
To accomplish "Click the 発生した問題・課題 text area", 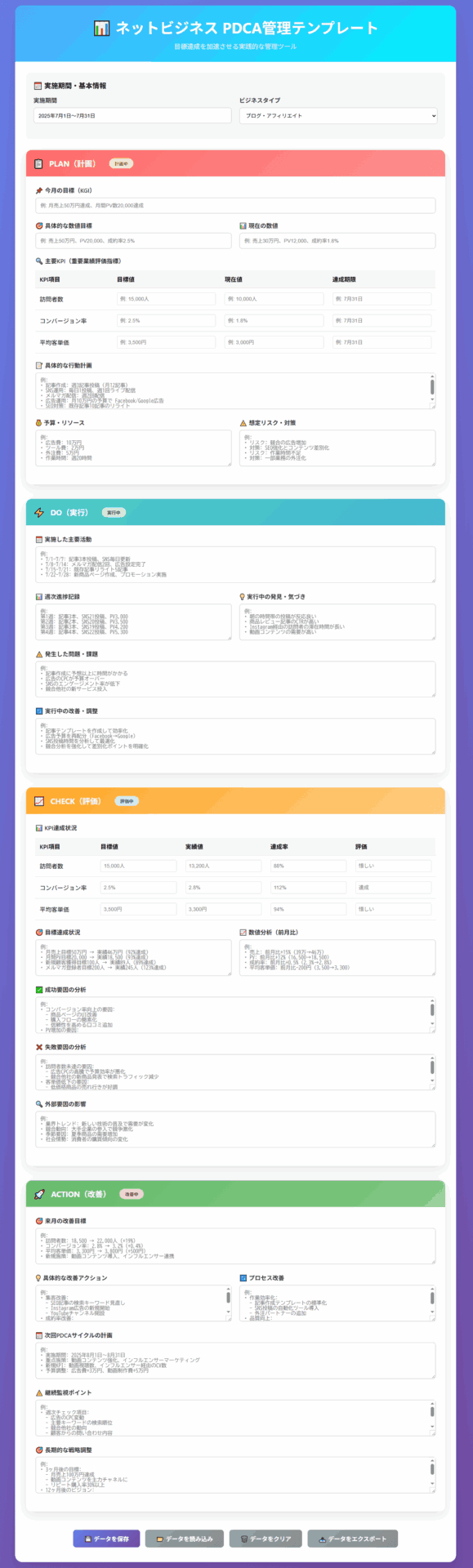I will point(235,679).
